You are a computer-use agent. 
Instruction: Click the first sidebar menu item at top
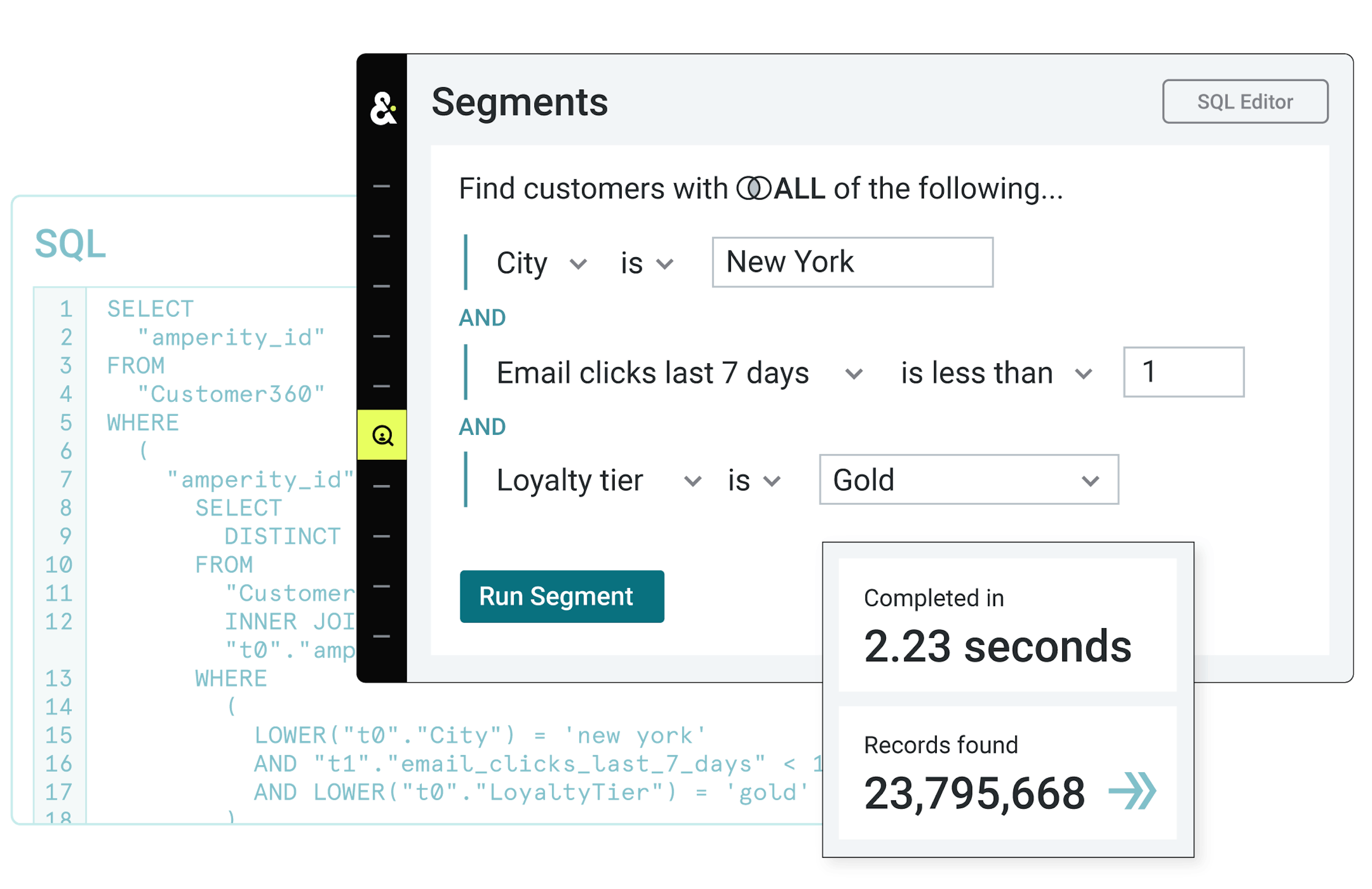click(382, 186)
